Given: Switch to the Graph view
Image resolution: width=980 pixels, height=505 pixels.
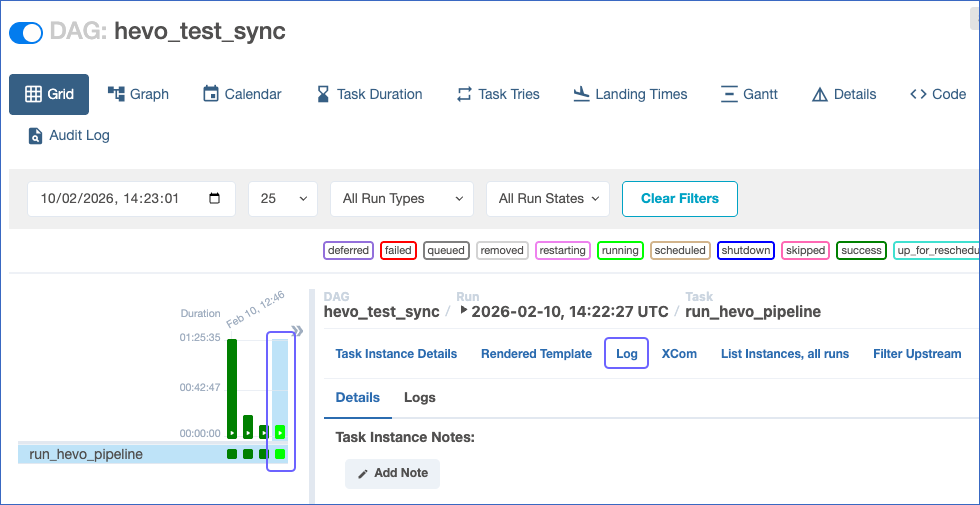Looking at the screenshot, I should [138, 94].
